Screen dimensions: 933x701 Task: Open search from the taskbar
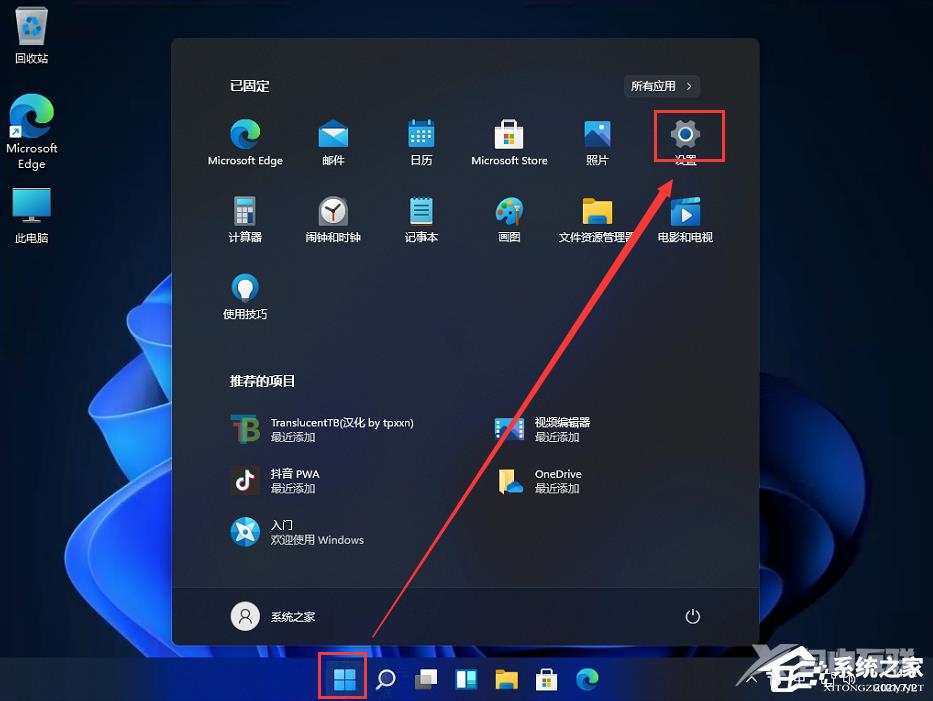(x=385, y=678)
